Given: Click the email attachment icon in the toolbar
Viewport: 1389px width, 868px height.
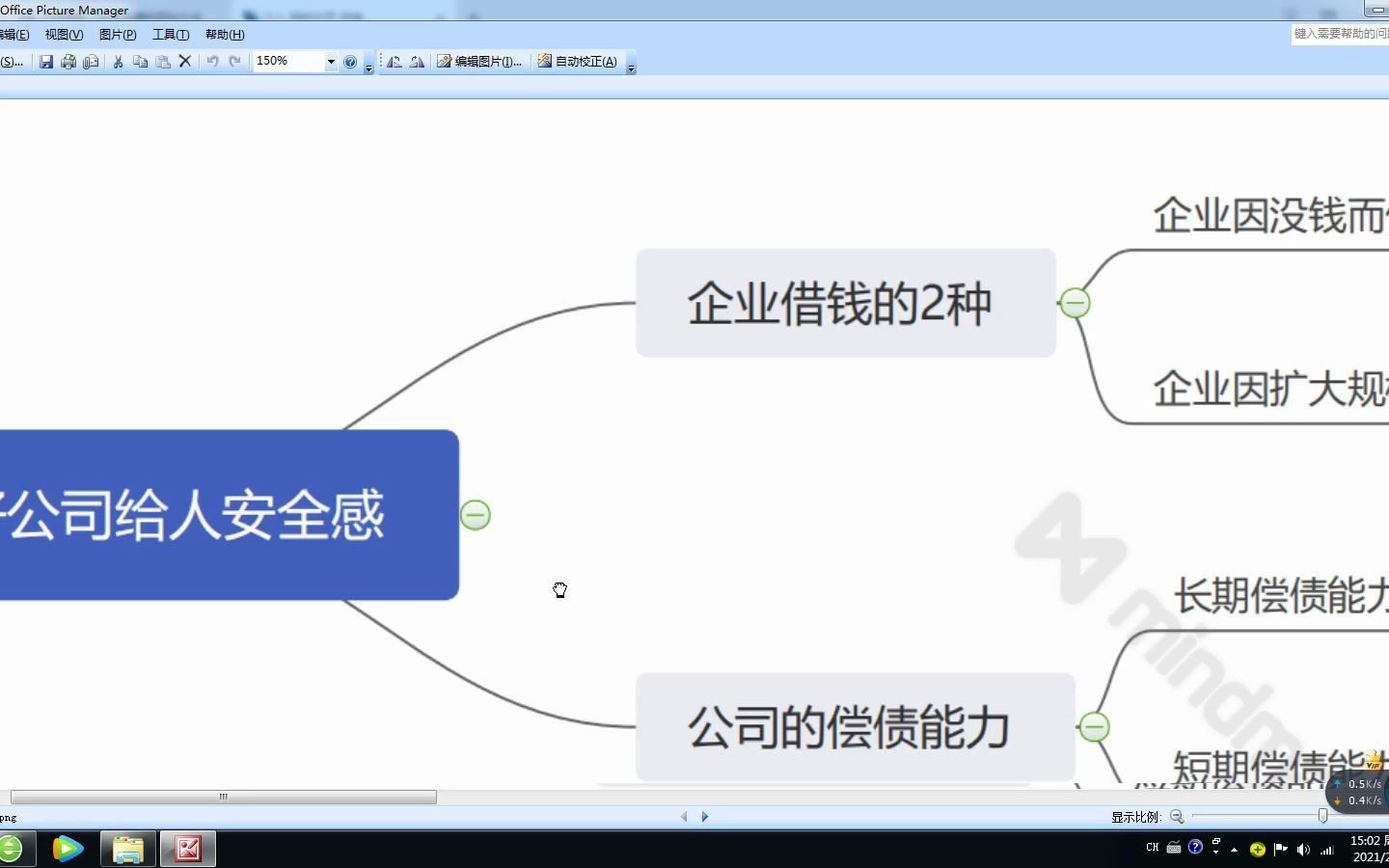Looking at the screenshot, I should tap(91, 62).
